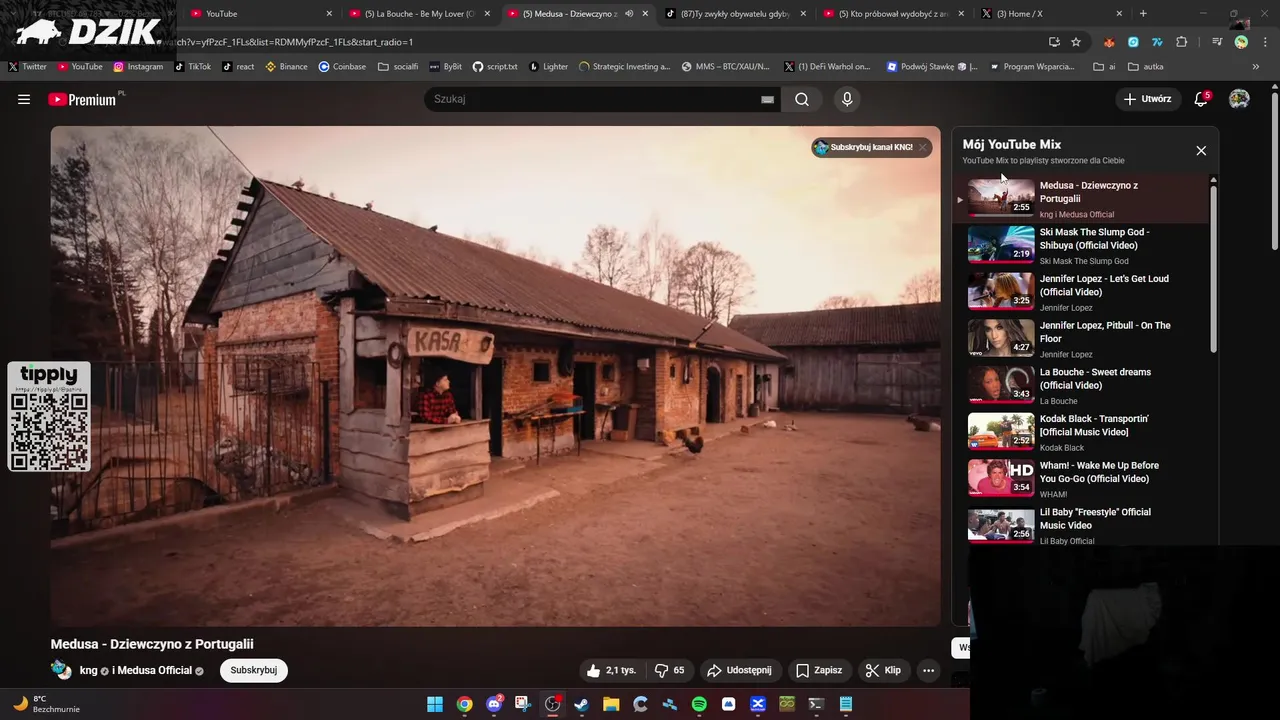
Task: Open a new browser tab
Action: point(1143,14)
